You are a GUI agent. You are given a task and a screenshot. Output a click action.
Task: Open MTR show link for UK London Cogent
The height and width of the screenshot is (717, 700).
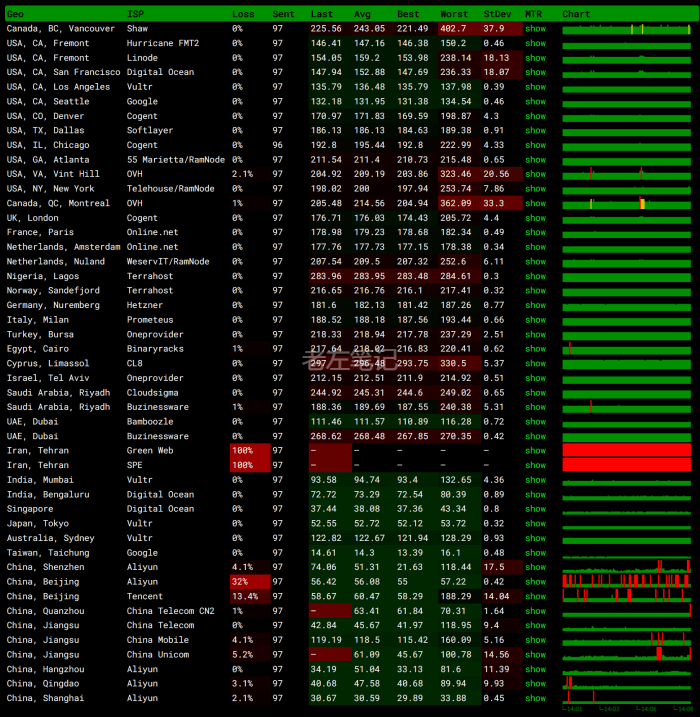click(536, 218)
